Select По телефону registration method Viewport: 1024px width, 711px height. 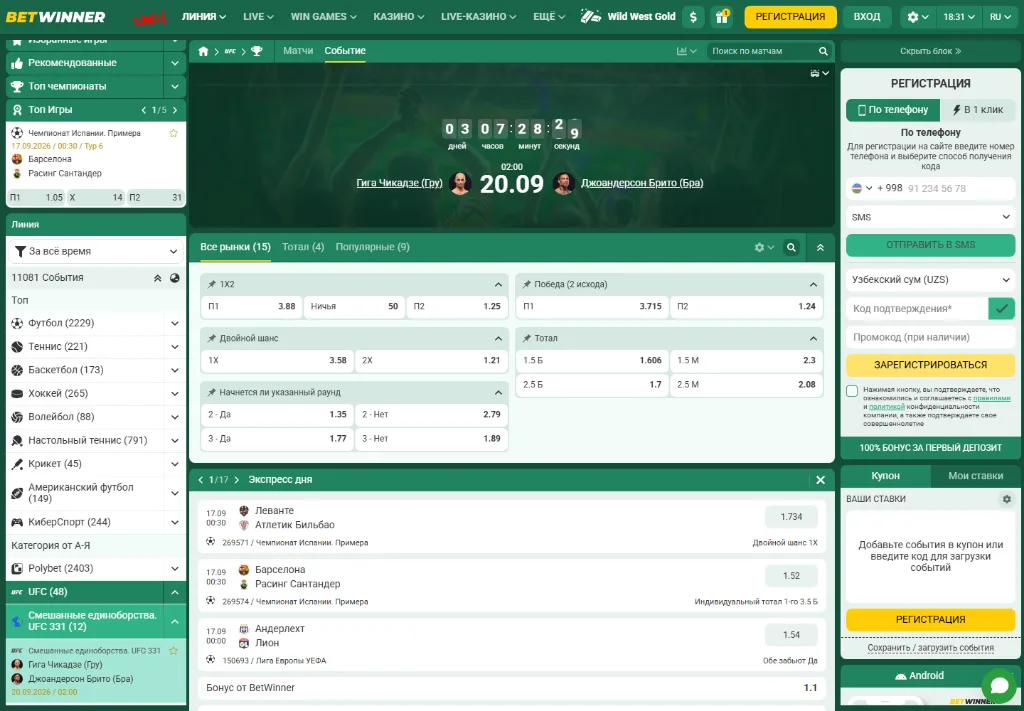892,110
